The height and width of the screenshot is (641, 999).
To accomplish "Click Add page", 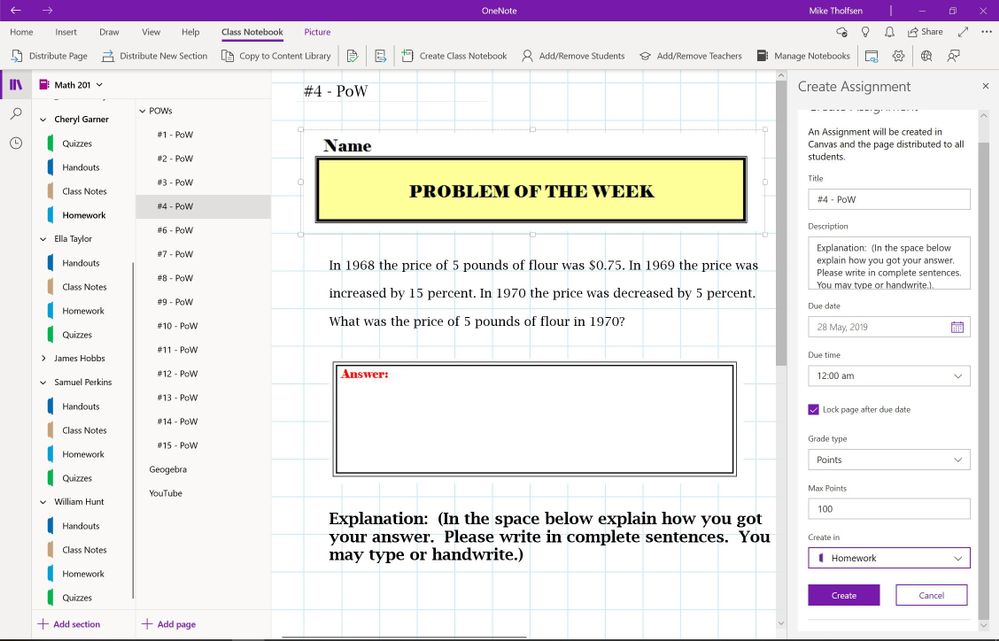I will tap(168, 624).
